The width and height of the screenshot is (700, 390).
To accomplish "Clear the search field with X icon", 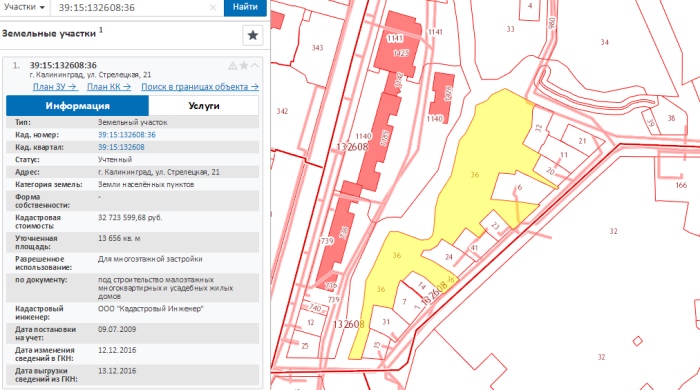I will (213, 8).
